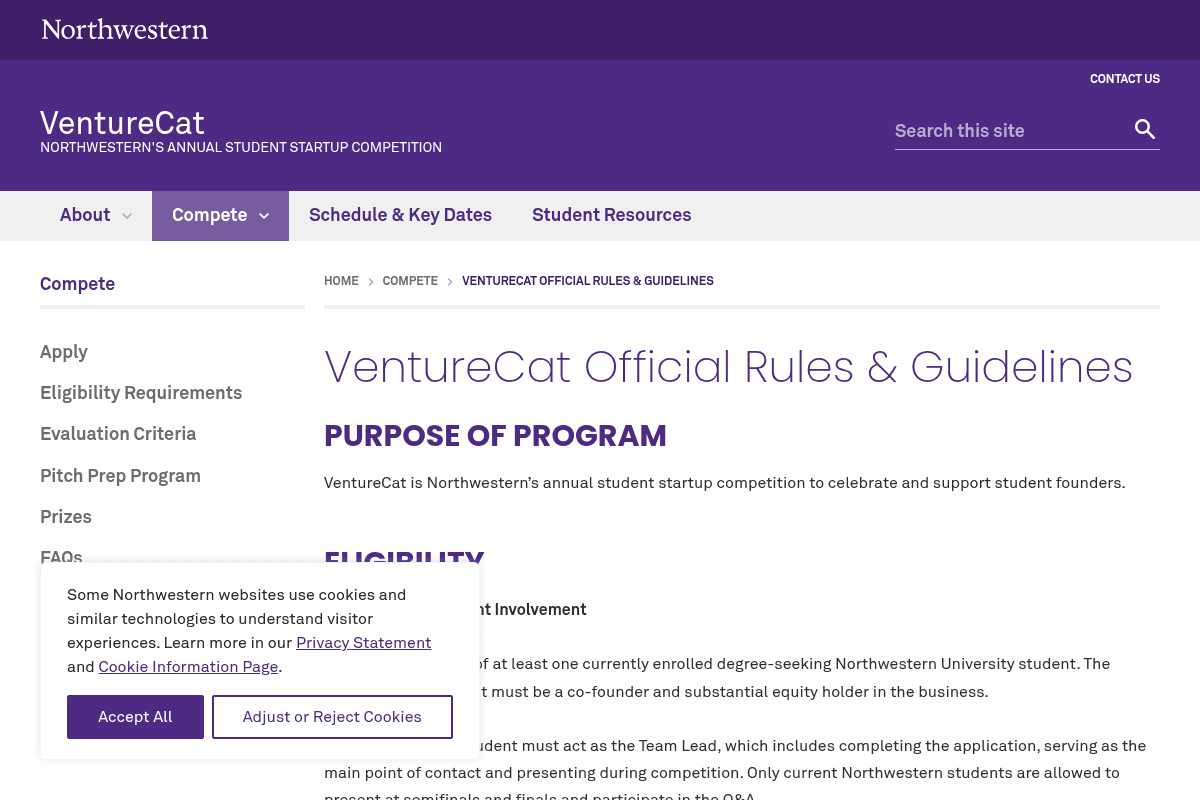Open Apply in sidebar
1200x800 pixels.
pos(64,352)
